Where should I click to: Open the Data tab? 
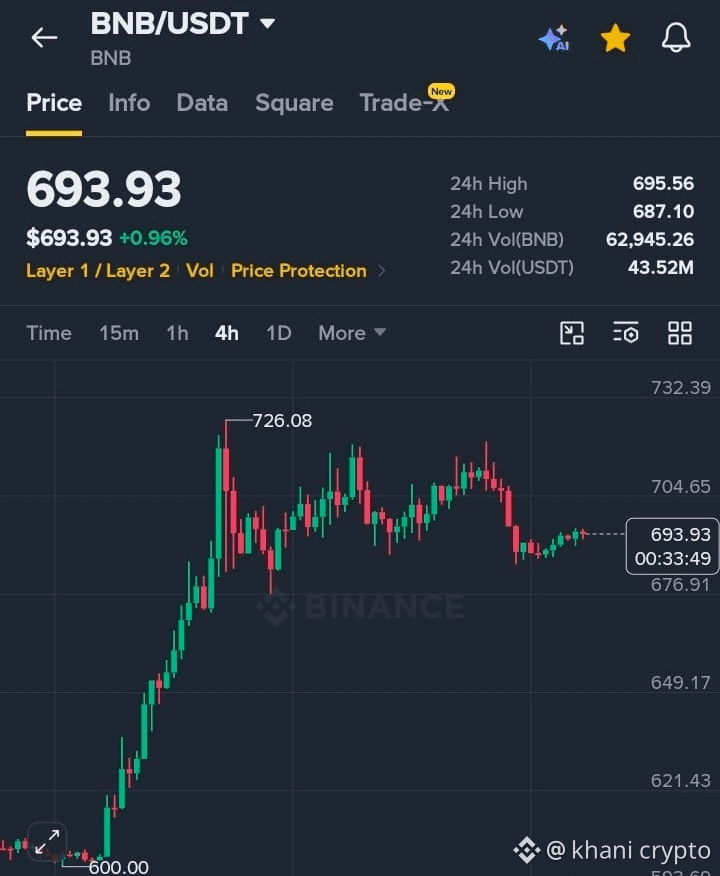tap(202, 103)
